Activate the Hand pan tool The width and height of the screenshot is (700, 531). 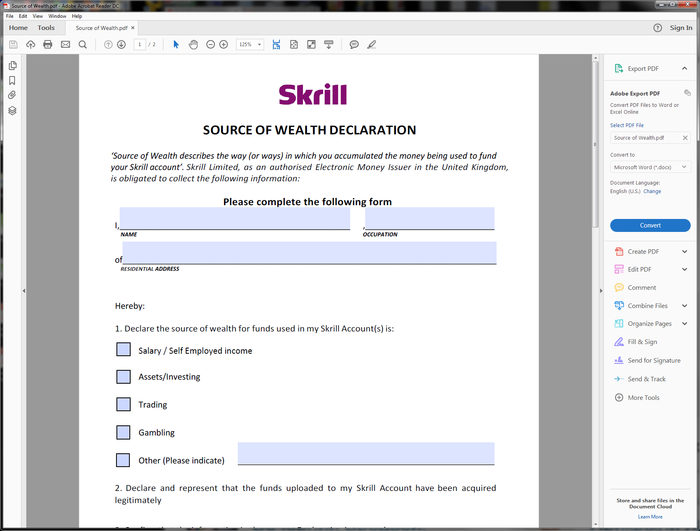[x=193, y=45]
